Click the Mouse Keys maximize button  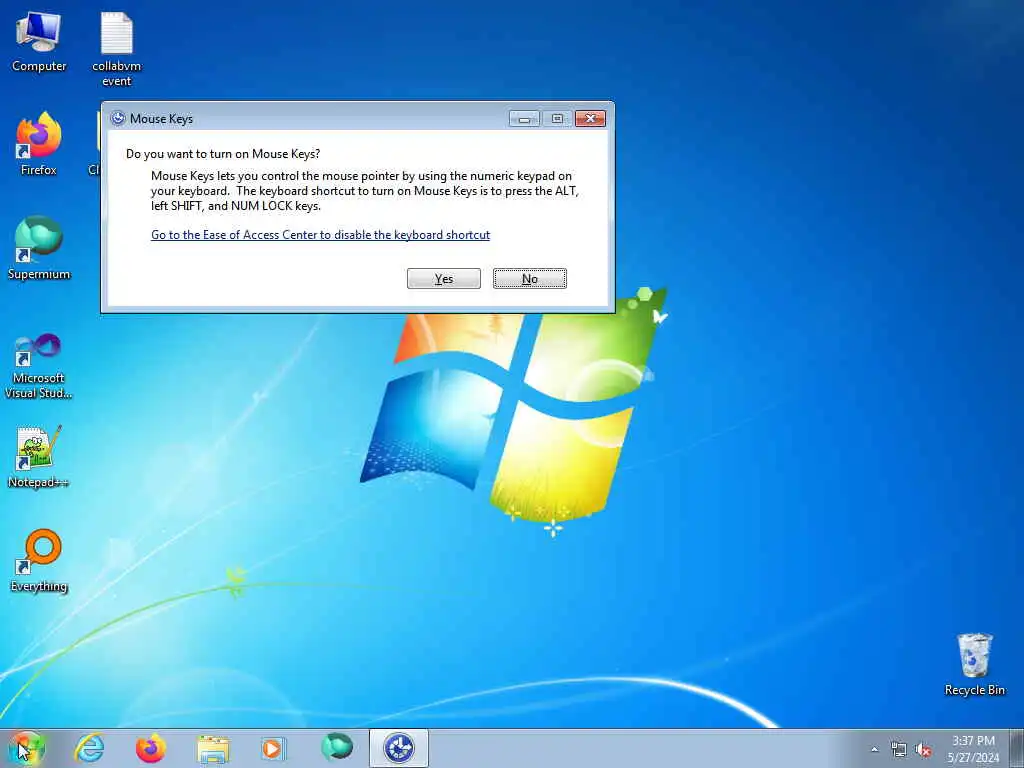[x=557, y=118]
